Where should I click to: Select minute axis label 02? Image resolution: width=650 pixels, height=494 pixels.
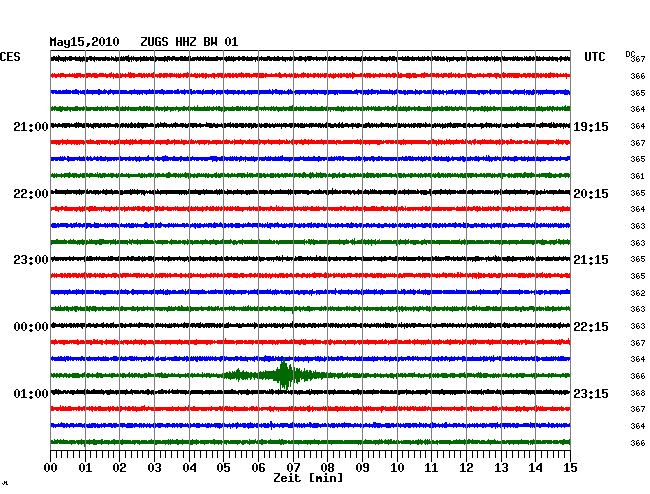[119, 468]
